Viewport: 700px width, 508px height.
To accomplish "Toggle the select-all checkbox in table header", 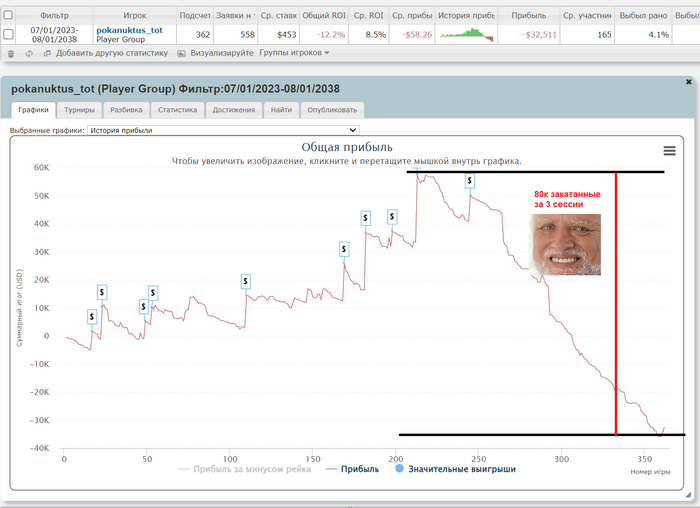I will point(8,15).
